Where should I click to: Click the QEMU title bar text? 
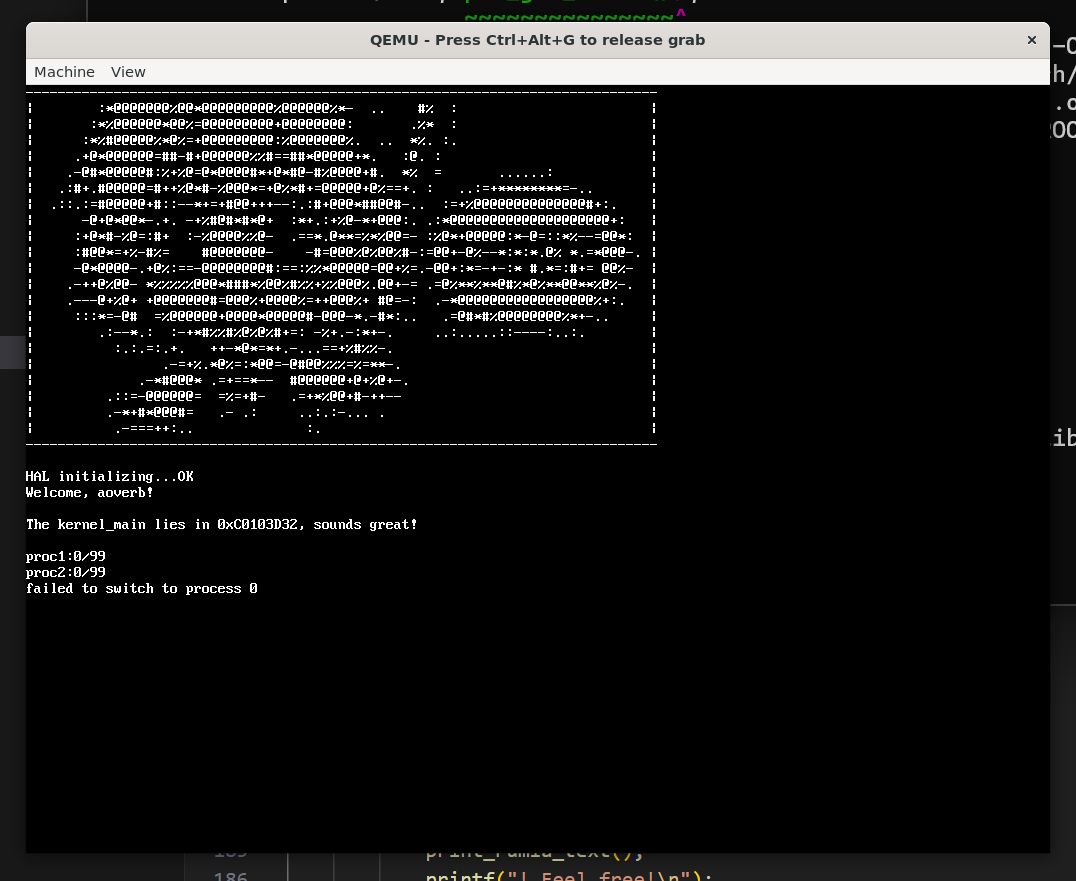(537, 40)
